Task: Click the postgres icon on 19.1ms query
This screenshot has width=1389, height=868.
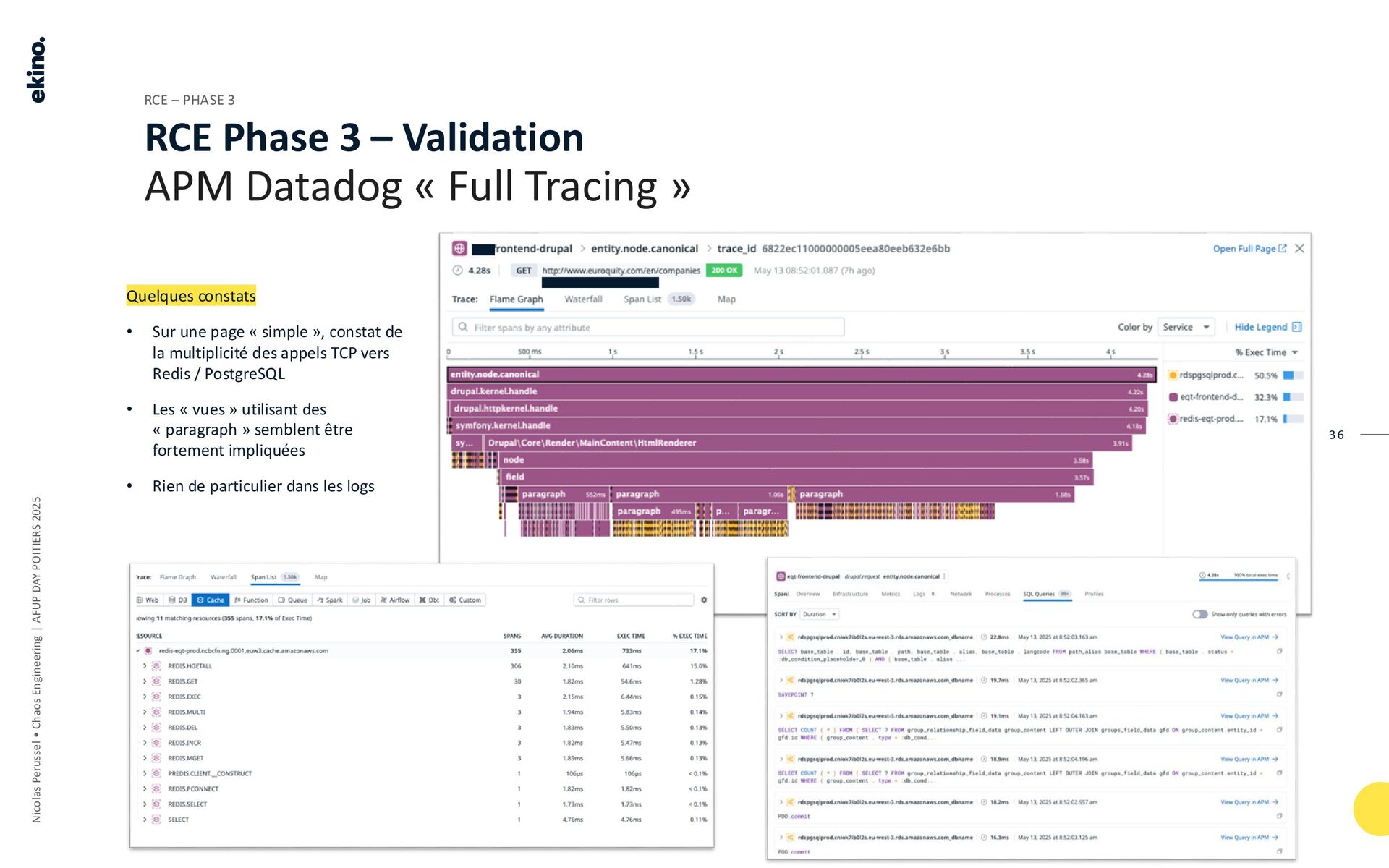Action: click(x=791, y=715)
